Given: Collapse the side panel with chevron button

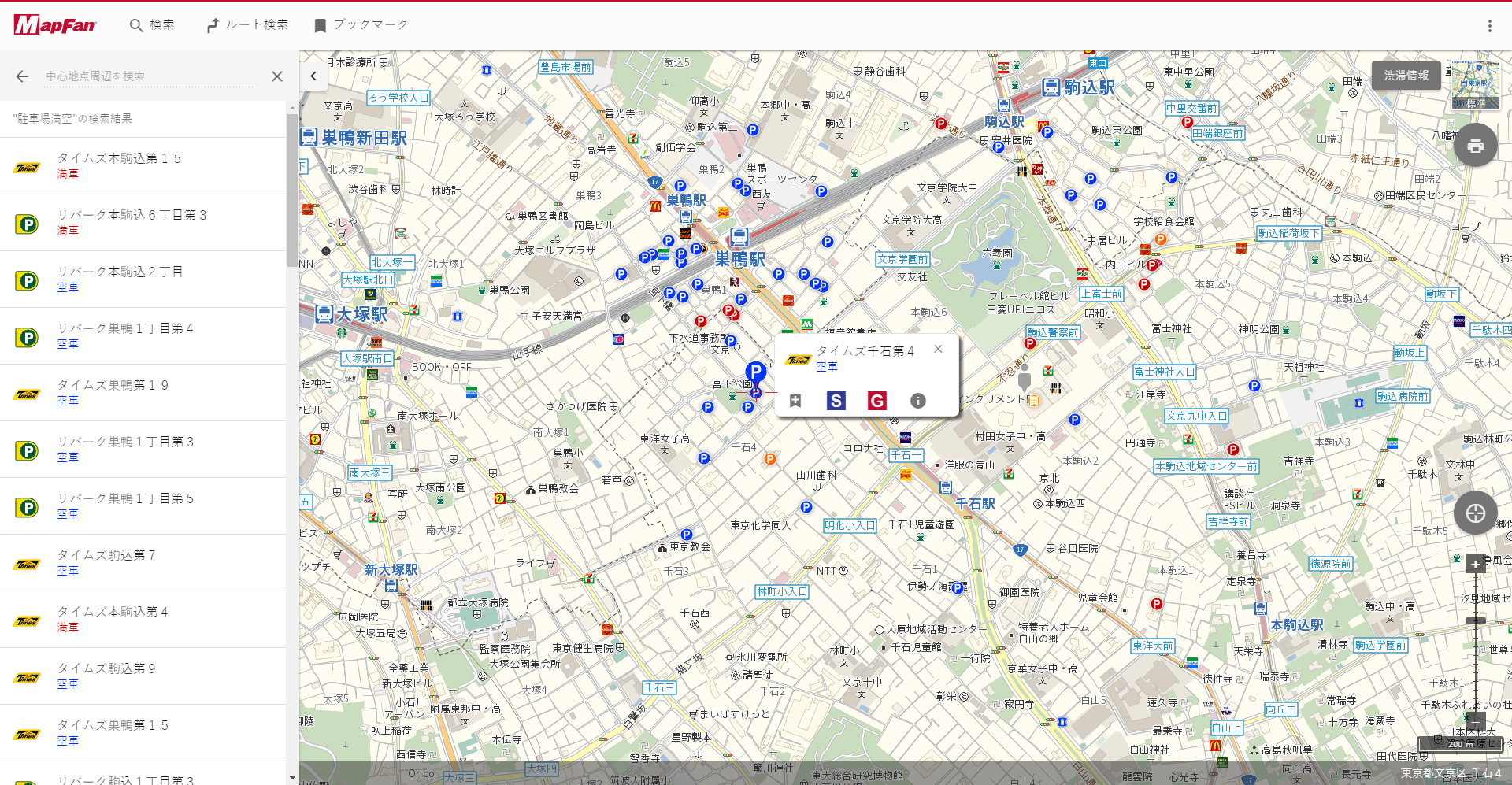Looking at the screenshot, I should coord(313,76).
